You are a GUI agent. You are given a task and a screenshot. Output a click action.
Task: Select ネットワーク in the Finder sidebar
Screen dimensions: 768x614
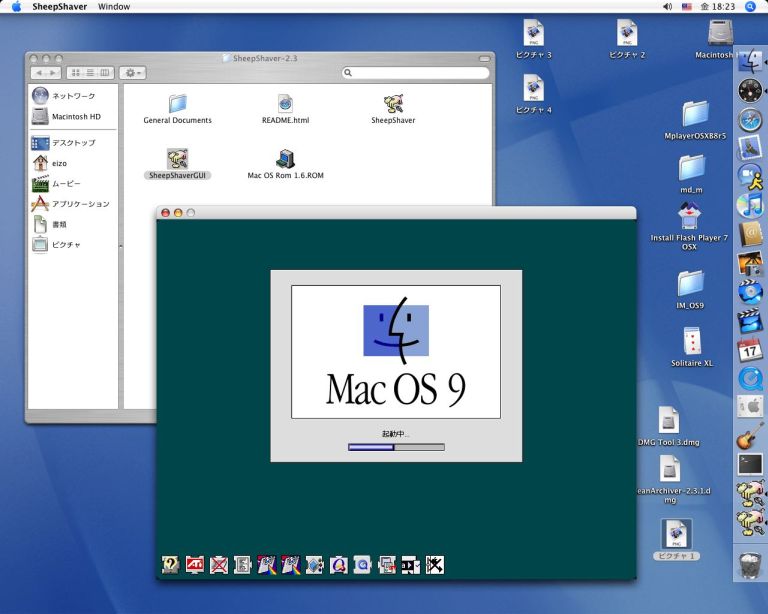tap(72, 95)
